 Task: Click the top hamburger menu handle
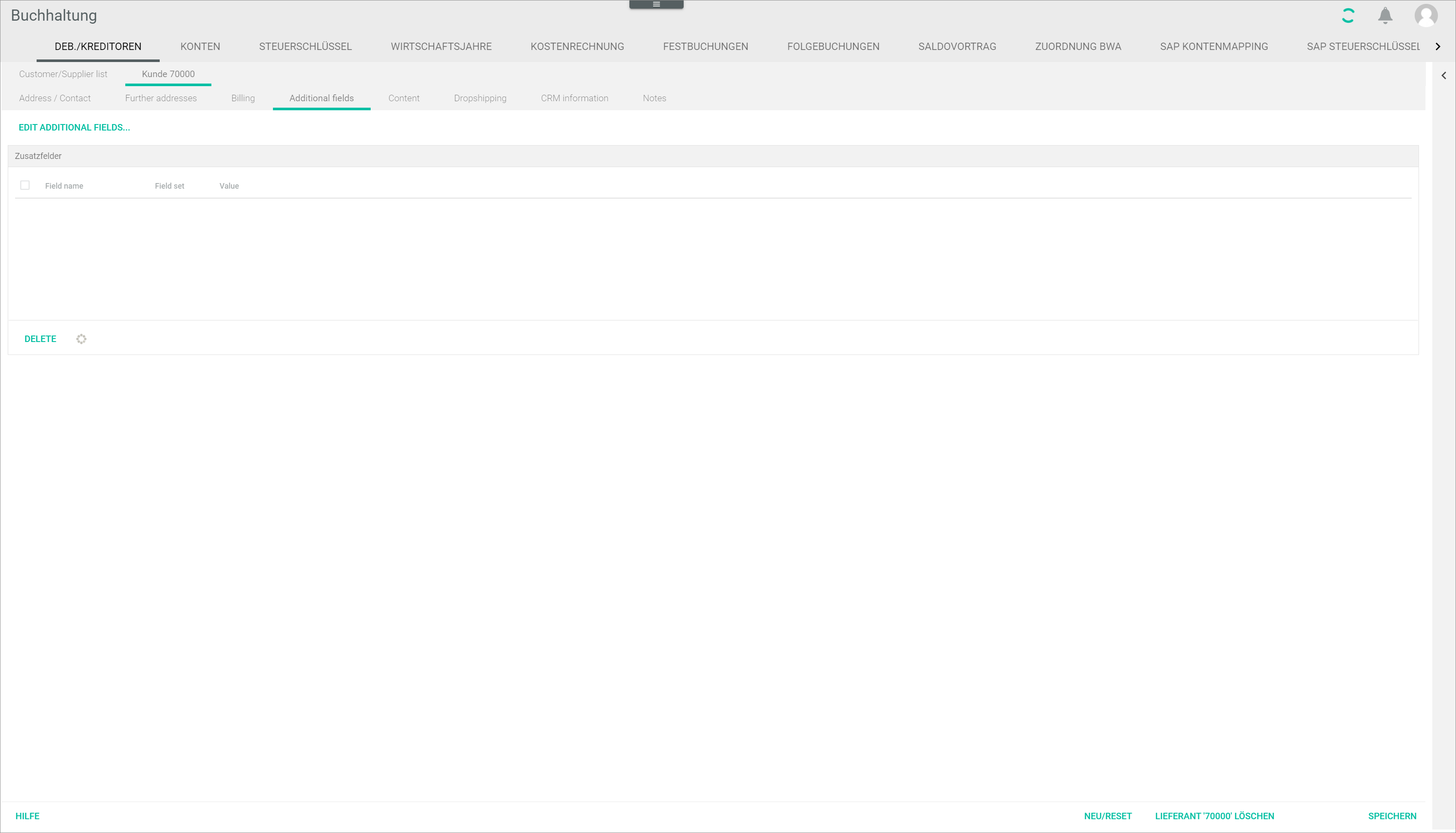656,5
